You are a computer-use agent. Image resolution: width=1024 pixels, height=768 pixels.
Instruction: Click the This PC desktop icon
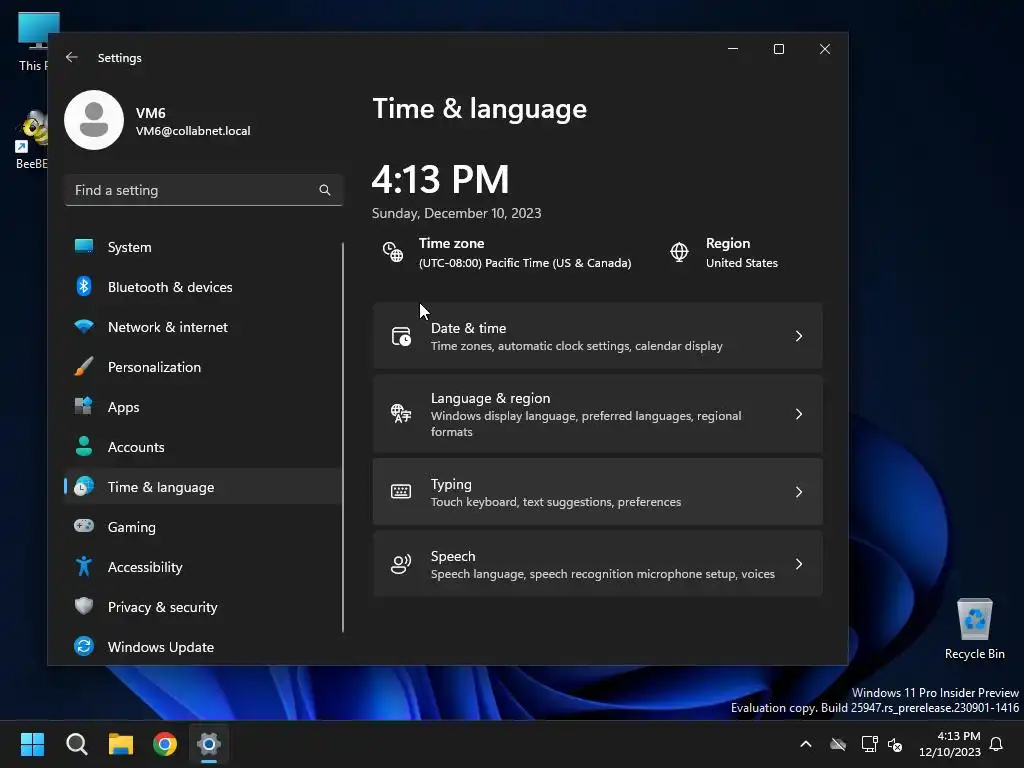[x=32, y=42]
